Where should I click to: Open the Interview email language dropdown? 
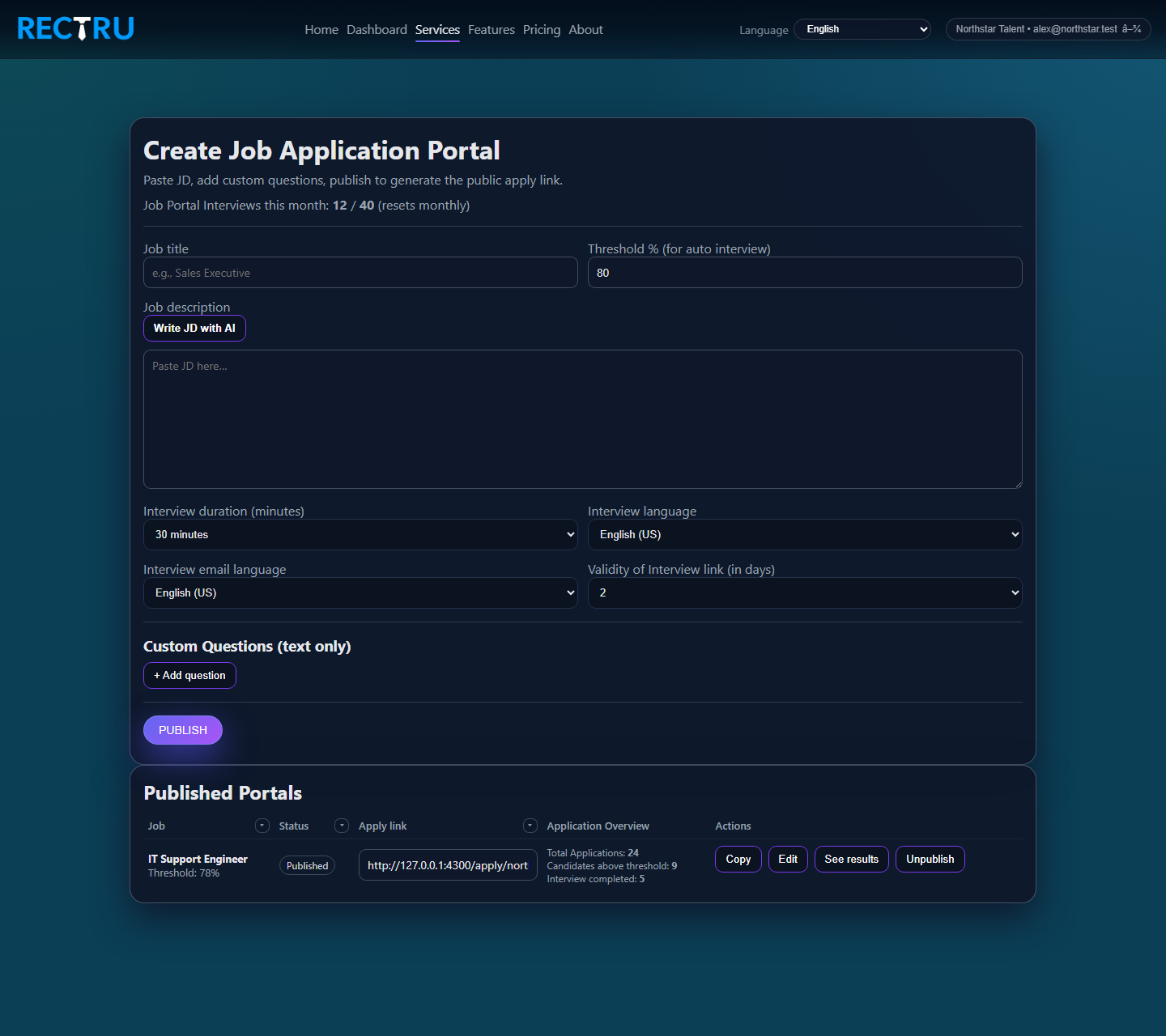coord(360,592)
